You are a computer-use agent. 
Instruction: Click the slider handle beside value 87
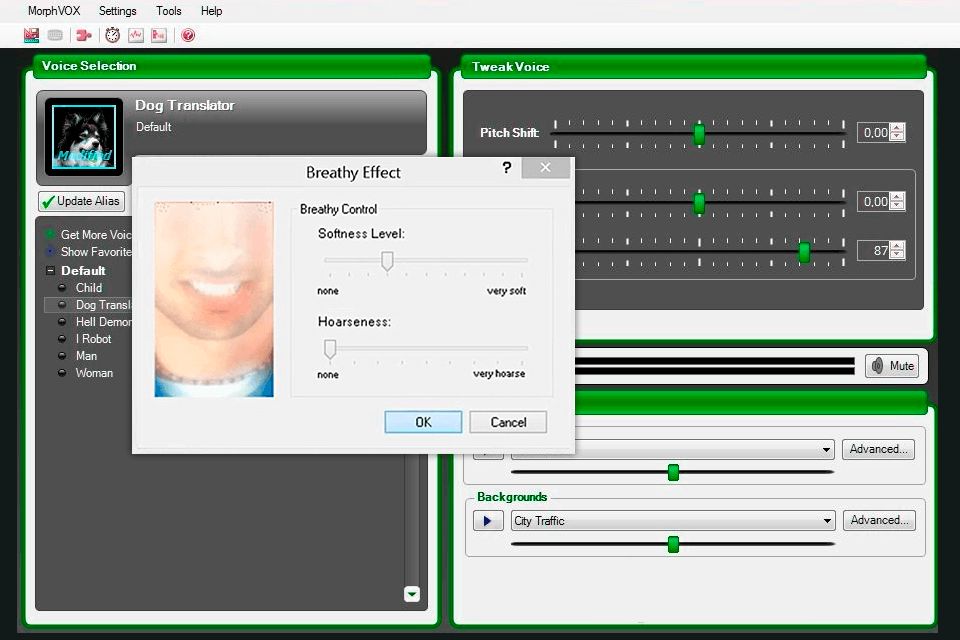(804, 252)
